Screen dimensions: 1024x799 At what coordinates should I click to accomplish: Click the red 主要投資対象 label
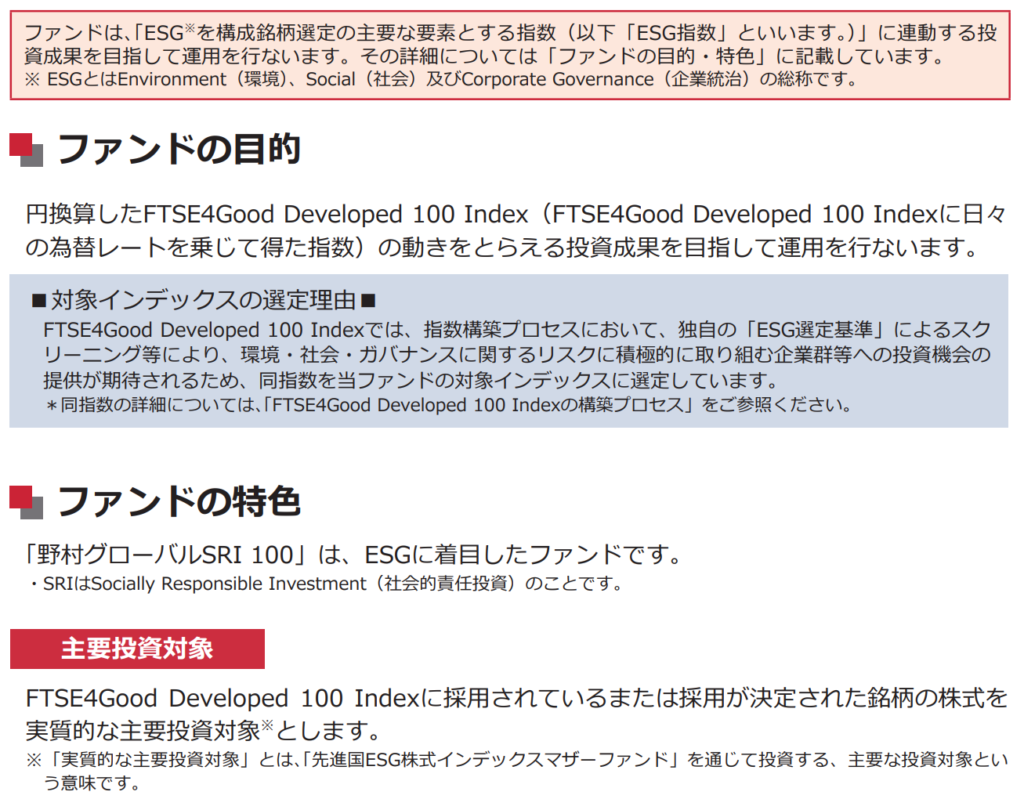click(137, 648)
